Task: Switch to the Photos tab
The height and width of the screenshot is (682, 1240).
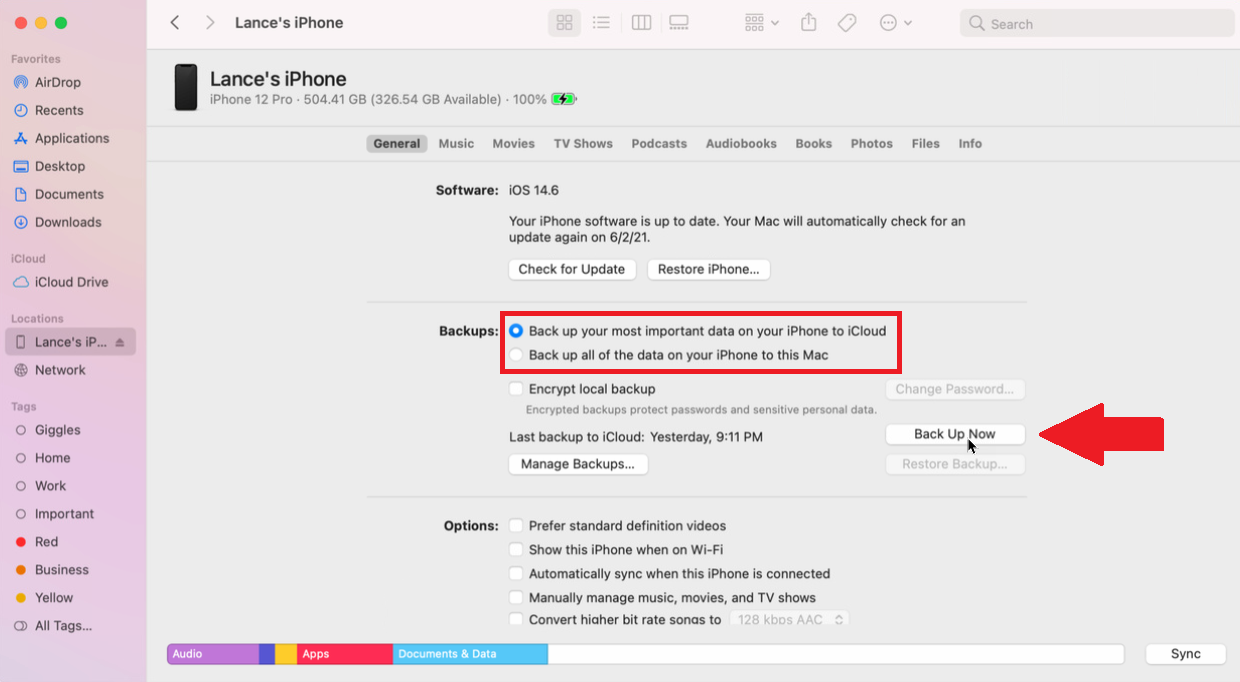Action: pos(872,143)
